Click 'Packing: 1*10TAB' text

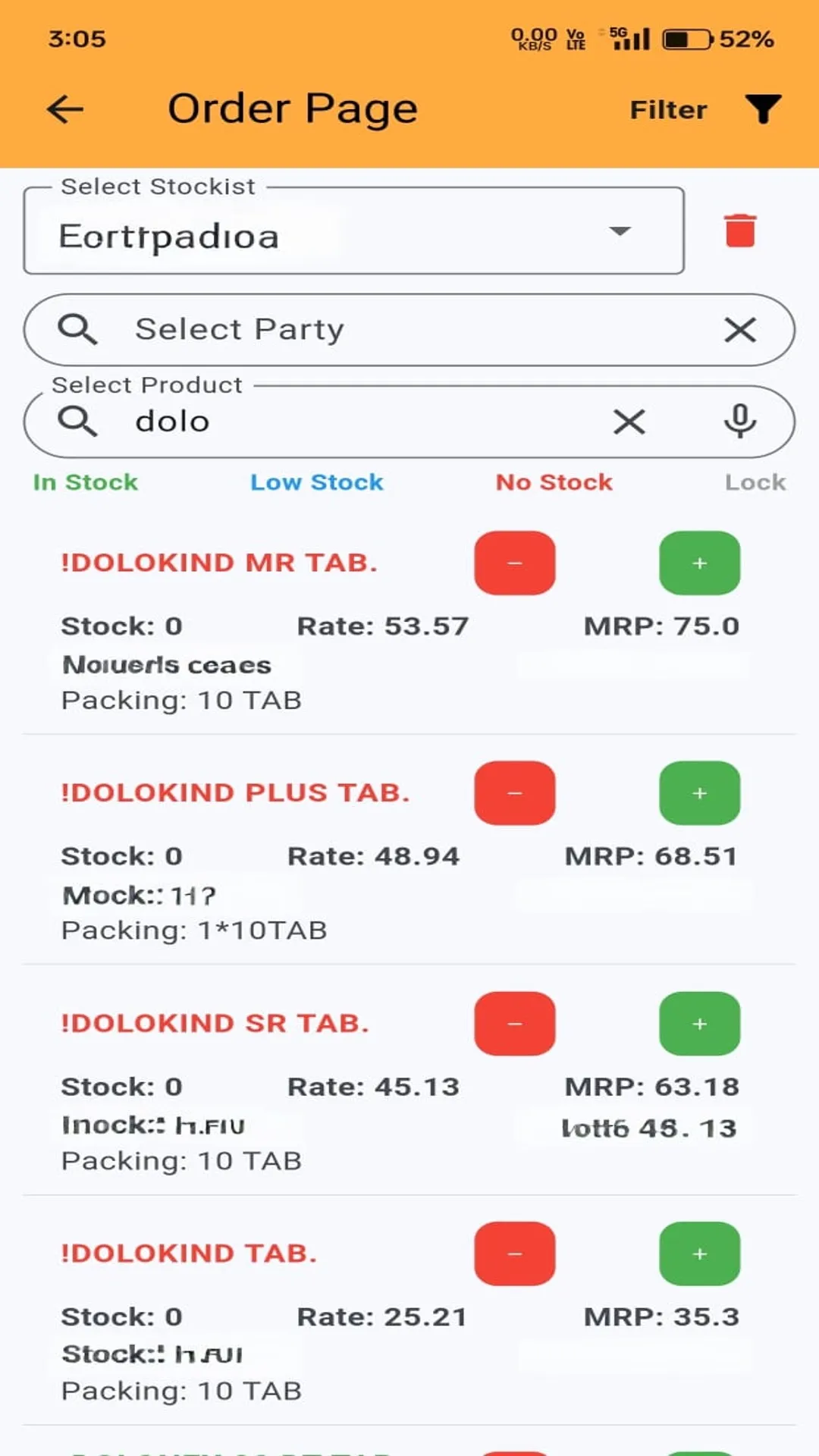point(194,930)
